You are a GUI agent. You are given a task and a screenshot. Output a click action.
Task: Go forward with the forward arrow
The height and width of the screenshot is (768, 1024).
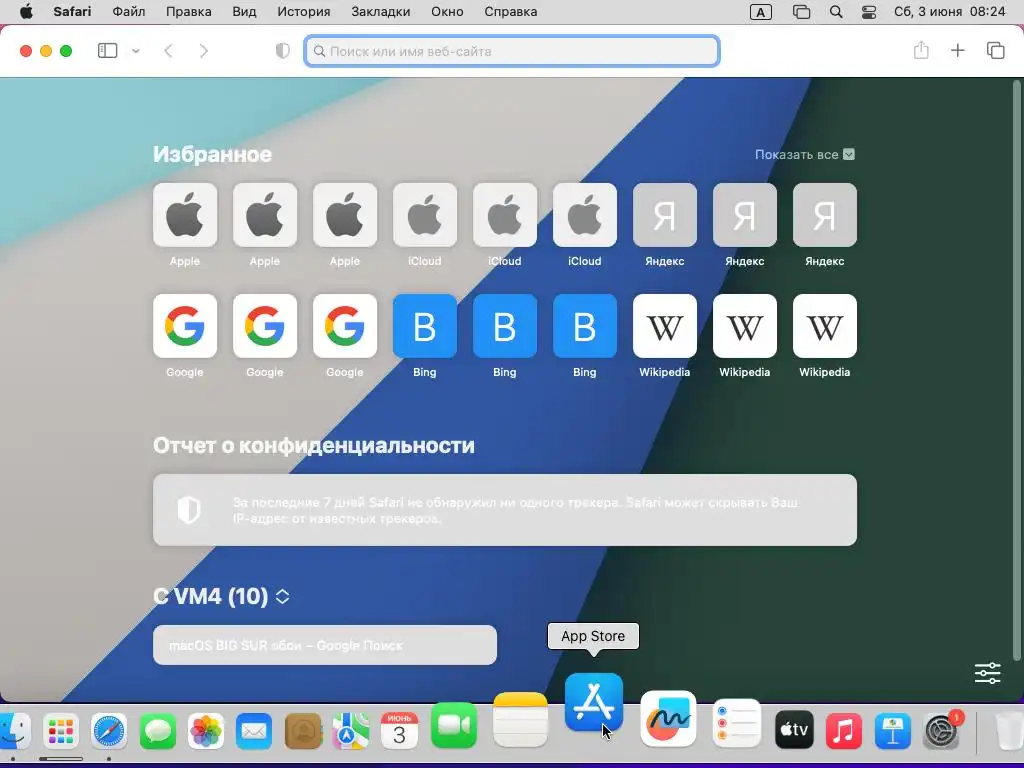[x=204, y=51]
